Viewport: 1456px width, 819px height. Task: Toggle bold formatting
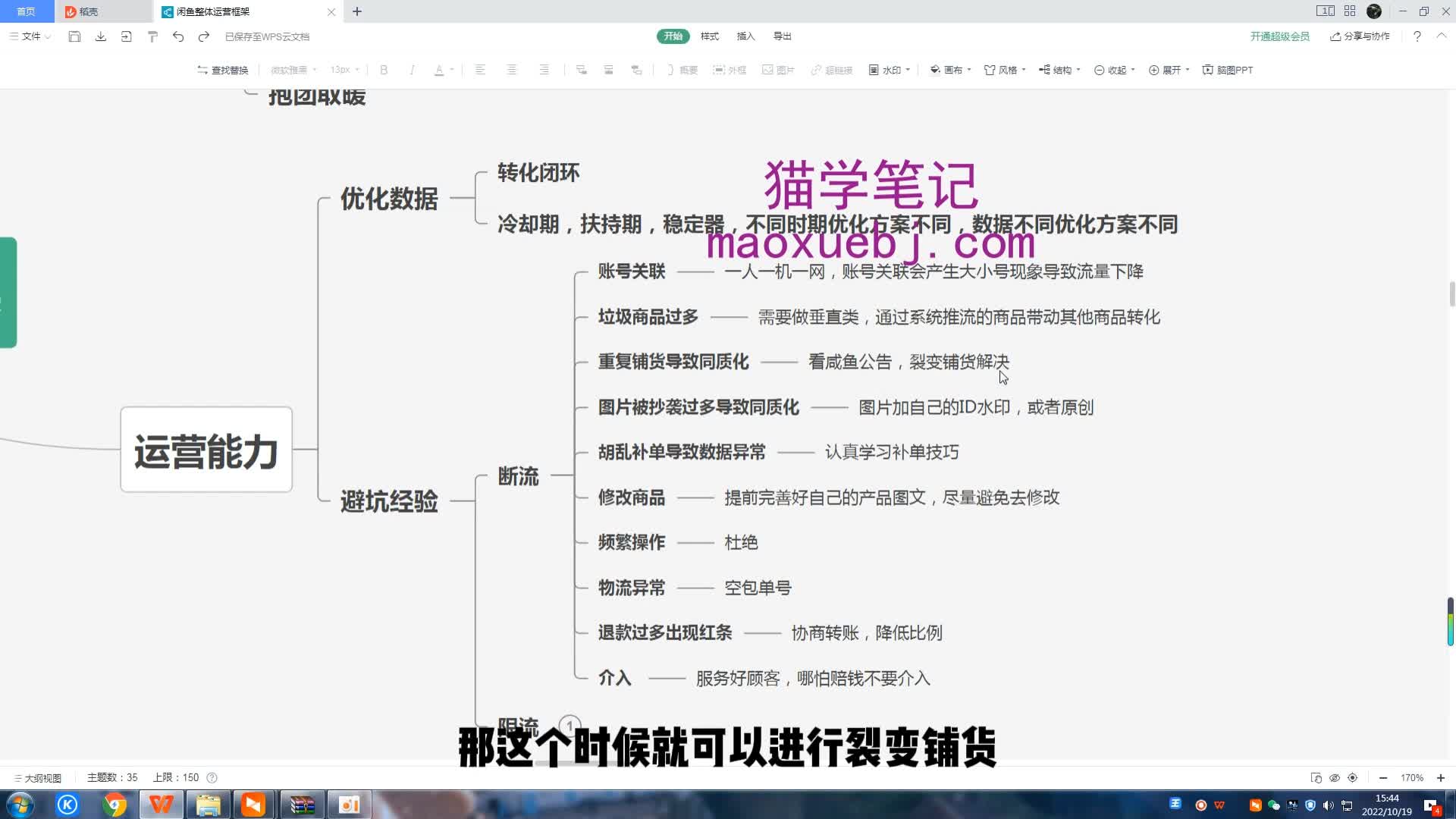[384, 69]
